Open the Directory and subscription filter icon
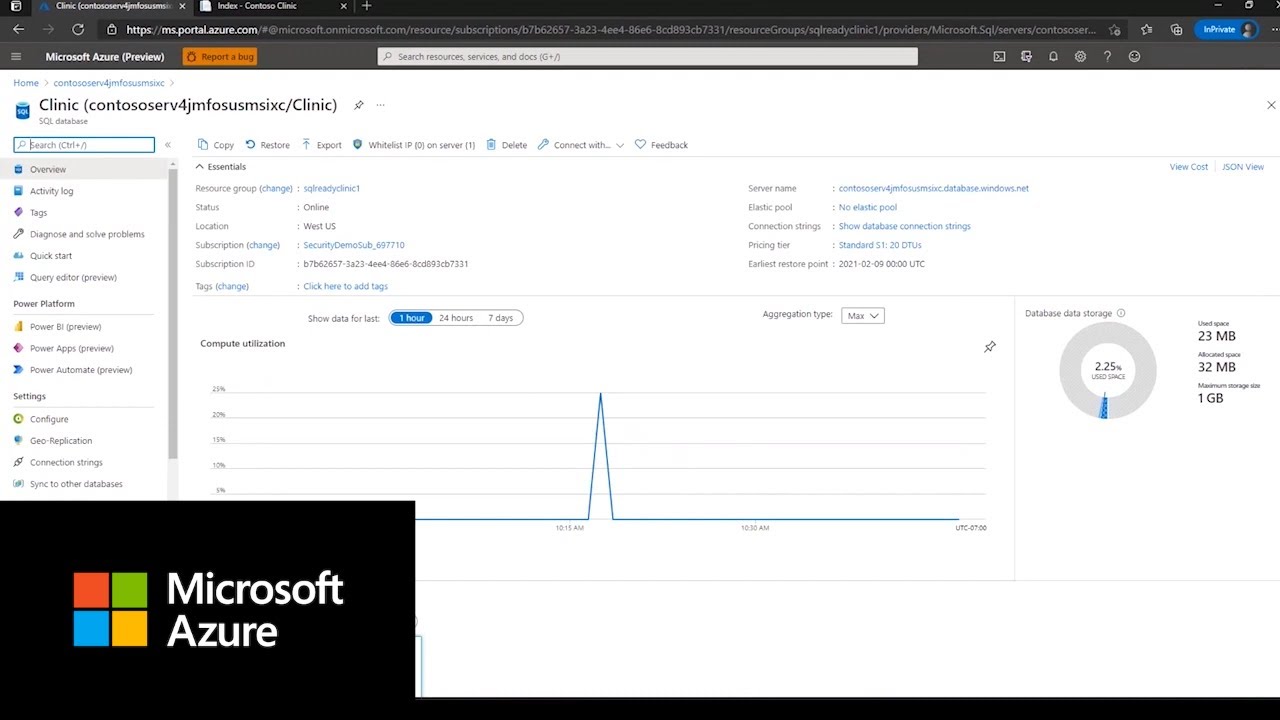Screen dimensions: 1280x720 (x=1026, y=57)
